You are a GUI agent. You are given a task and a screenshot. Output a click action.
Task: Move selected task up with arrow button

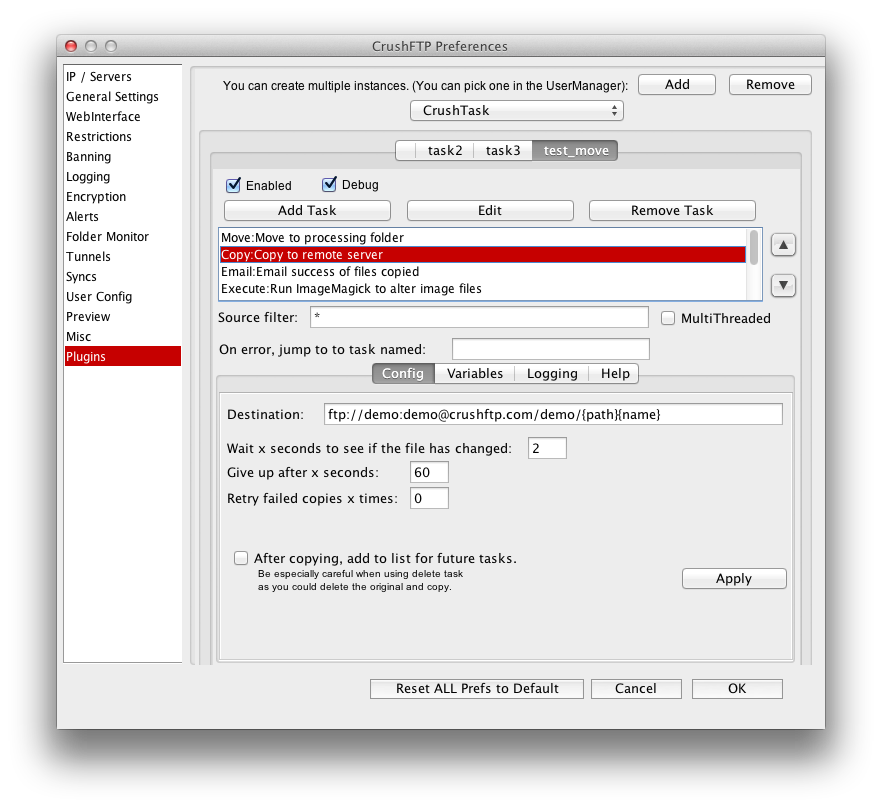coord(782,245)
